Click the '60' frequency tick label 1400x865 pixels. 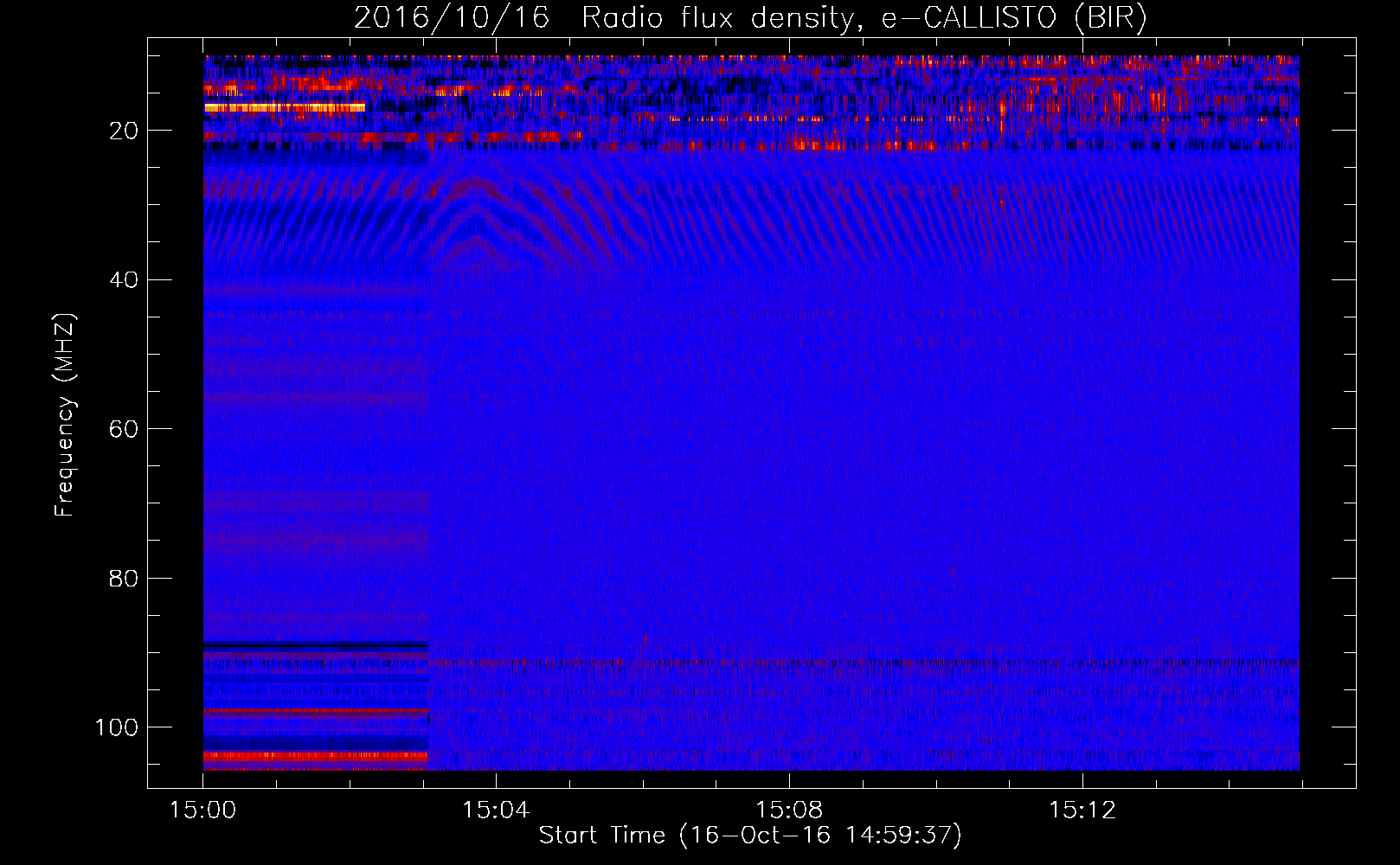point(124,429)
